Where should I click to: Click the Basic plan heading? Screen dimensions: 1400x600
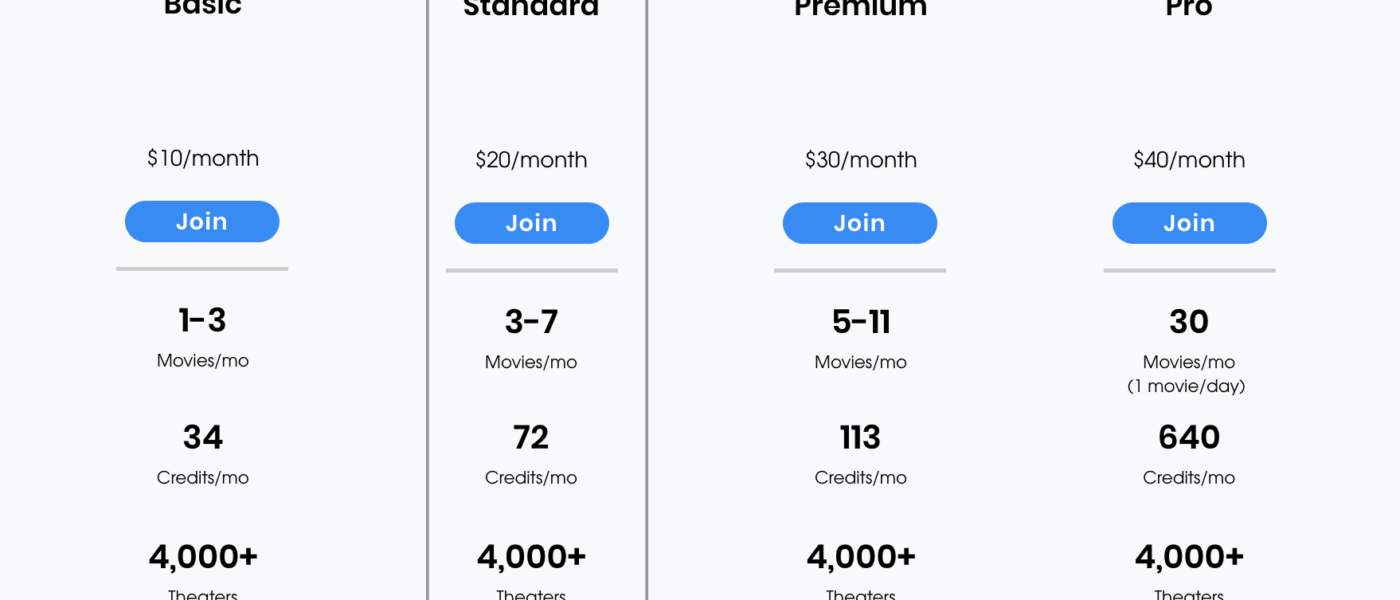click(x=203, y=8)
